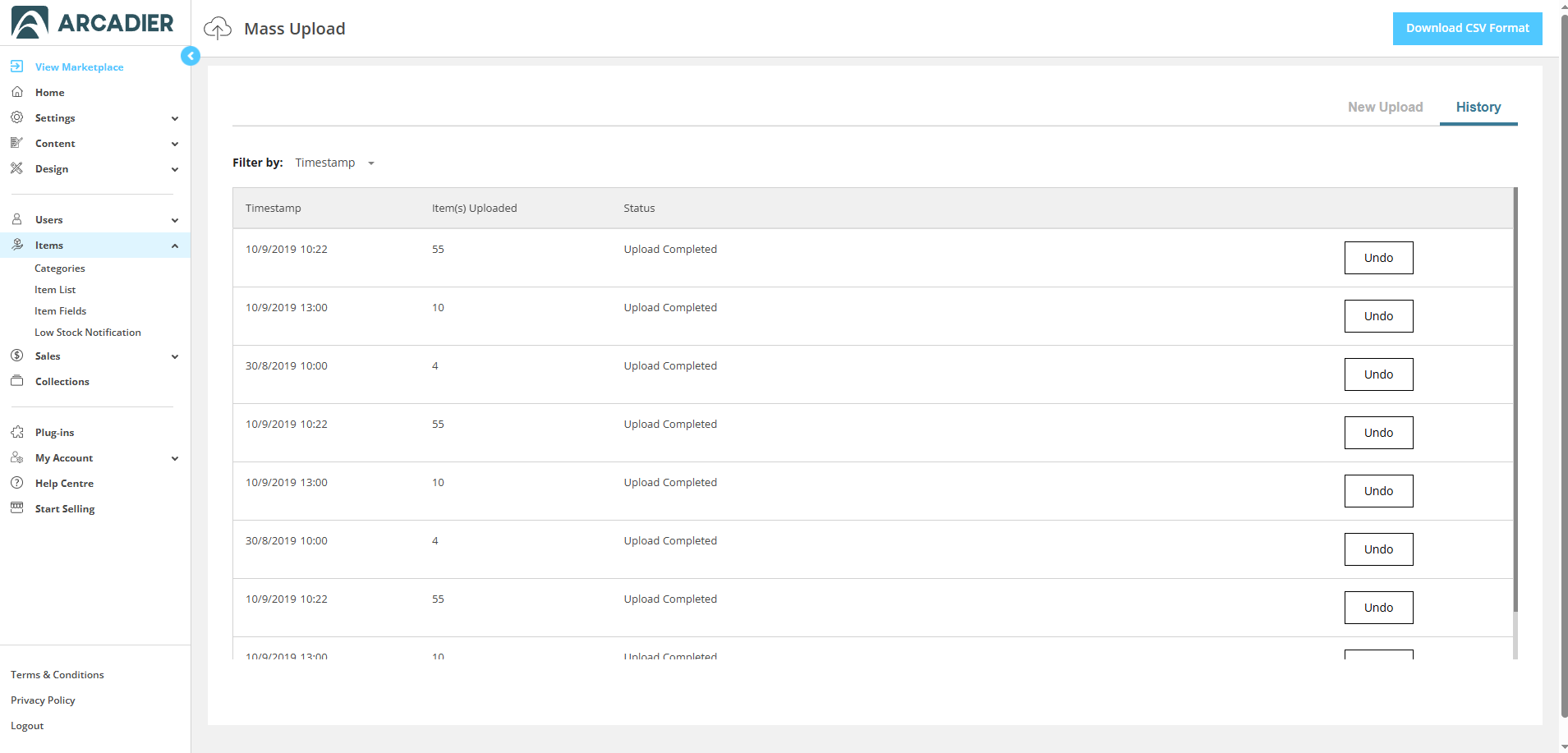The image size is (1568, 753).
Task: Expand the Users menu chevron
Action: point(175,220)
